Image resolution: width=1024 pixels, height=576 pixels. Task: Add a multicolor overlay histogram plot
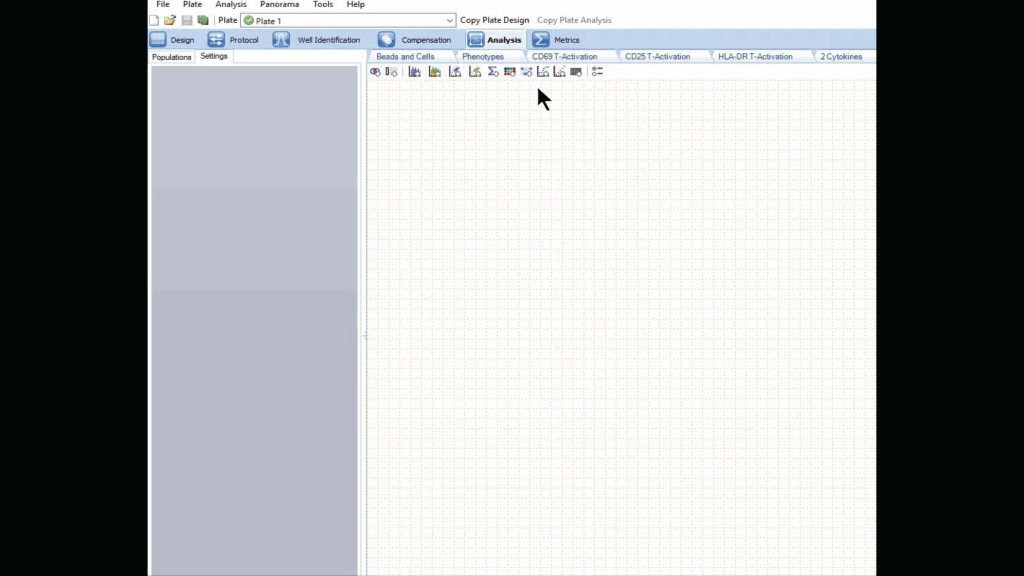[434, 72]
